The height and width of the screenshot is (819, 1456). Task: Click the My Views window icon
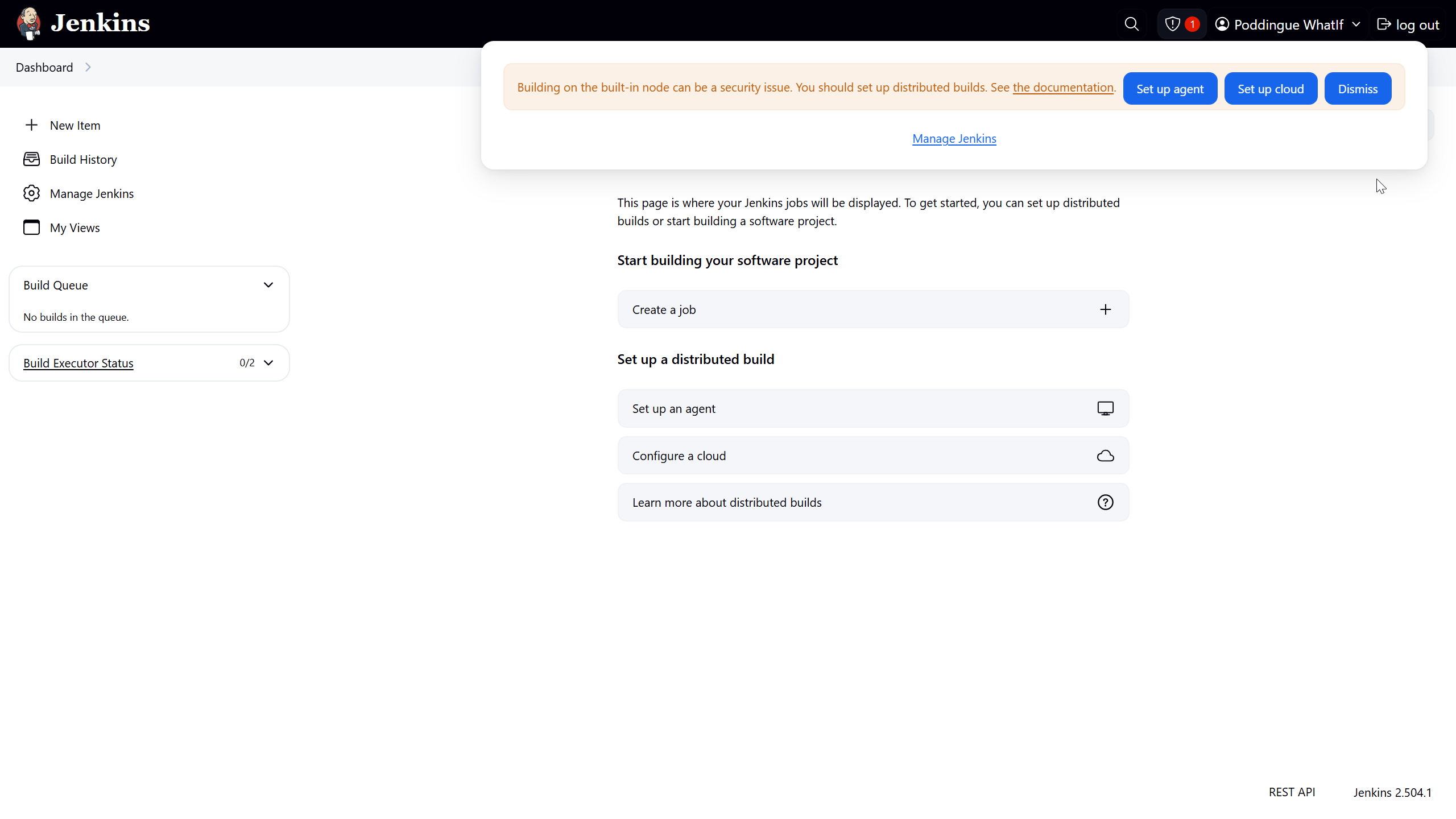click(31, 227)
